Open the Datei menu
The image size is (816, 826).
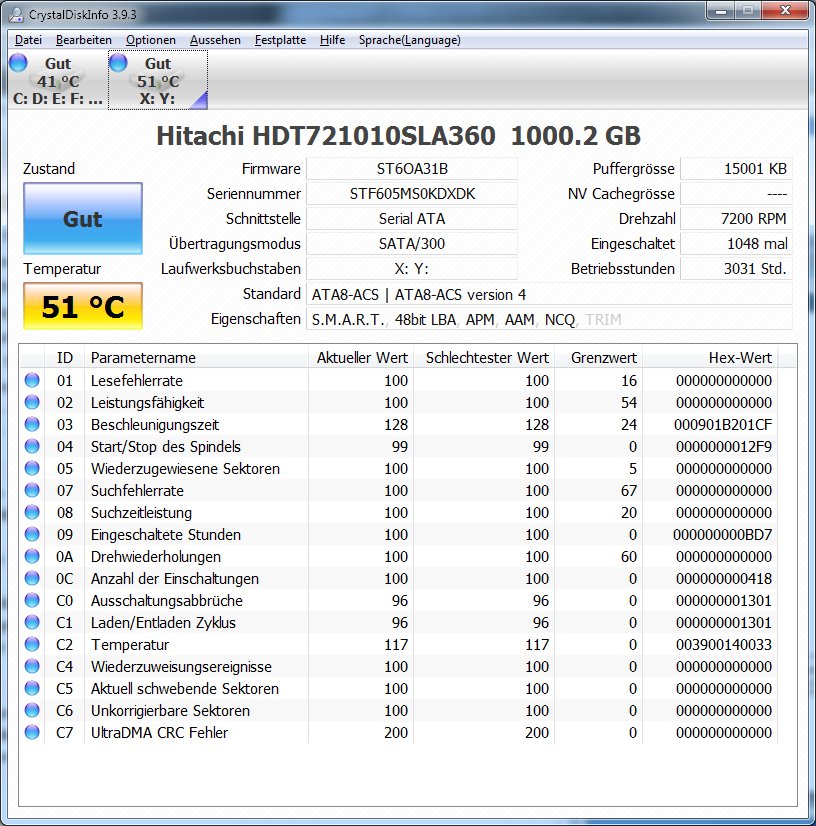click(28, 40)
